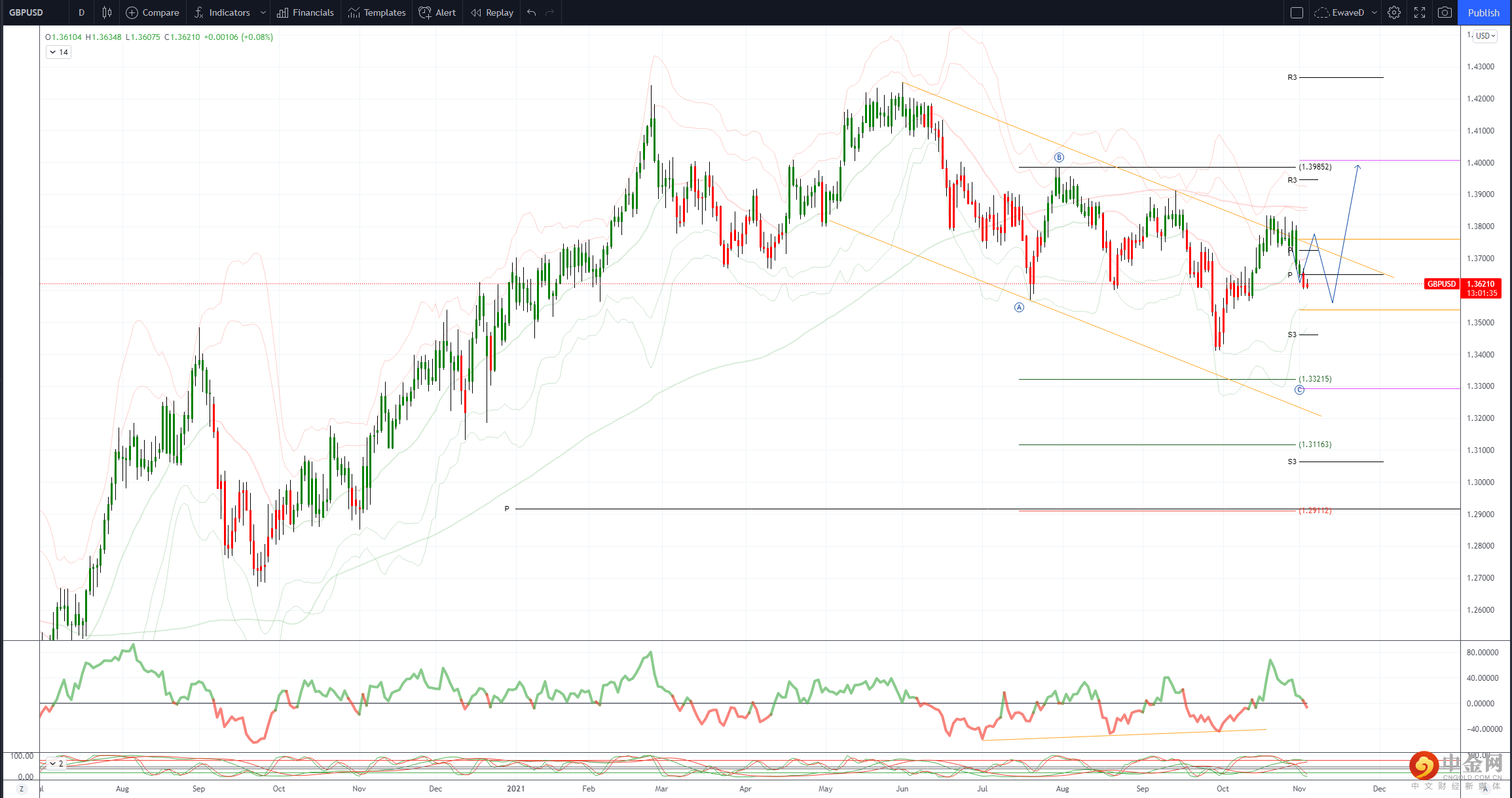
Task: Click the Compare symbol button
Action: point(153,12)
